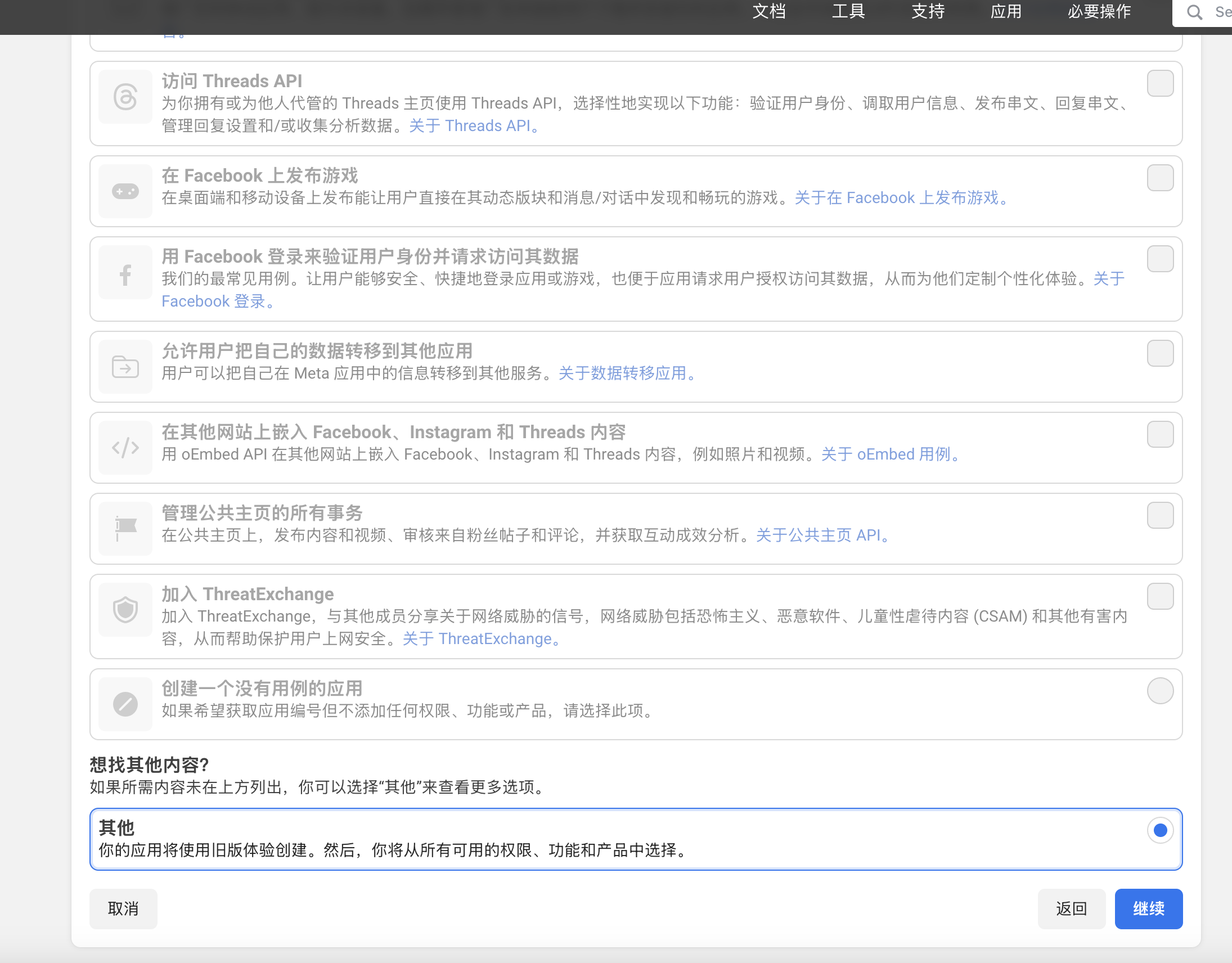Click the 取消 button
This screenshot has width=1232, height=963.
[x=123, y=908]
